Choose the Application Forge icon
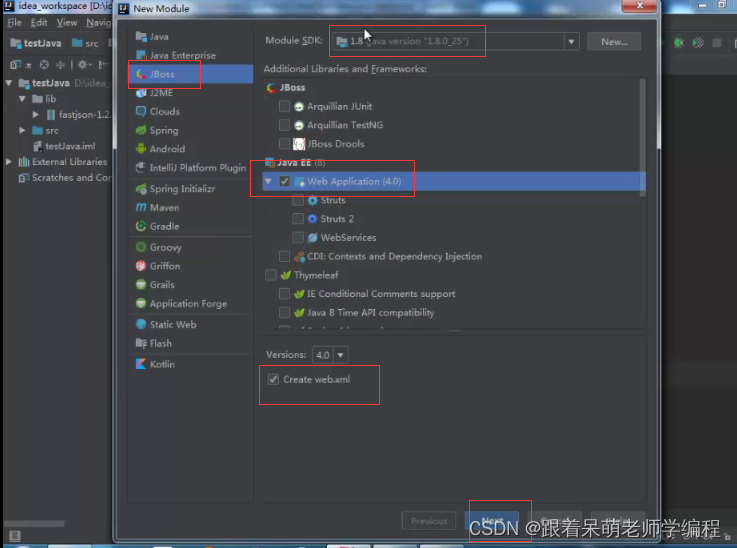The image size is (737, 548). click(141, 304)
